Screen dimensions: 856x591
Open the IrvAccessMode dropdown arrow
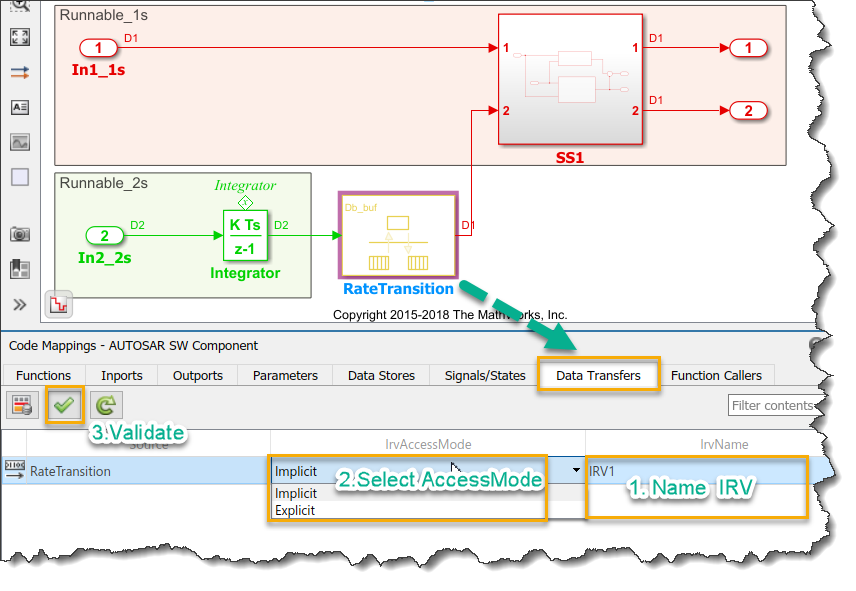click(576, 471)
